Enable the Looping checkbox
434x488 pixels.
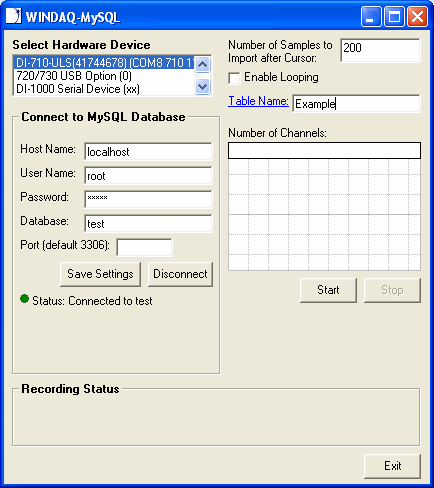pyautogui.click(x=235, y=78)
